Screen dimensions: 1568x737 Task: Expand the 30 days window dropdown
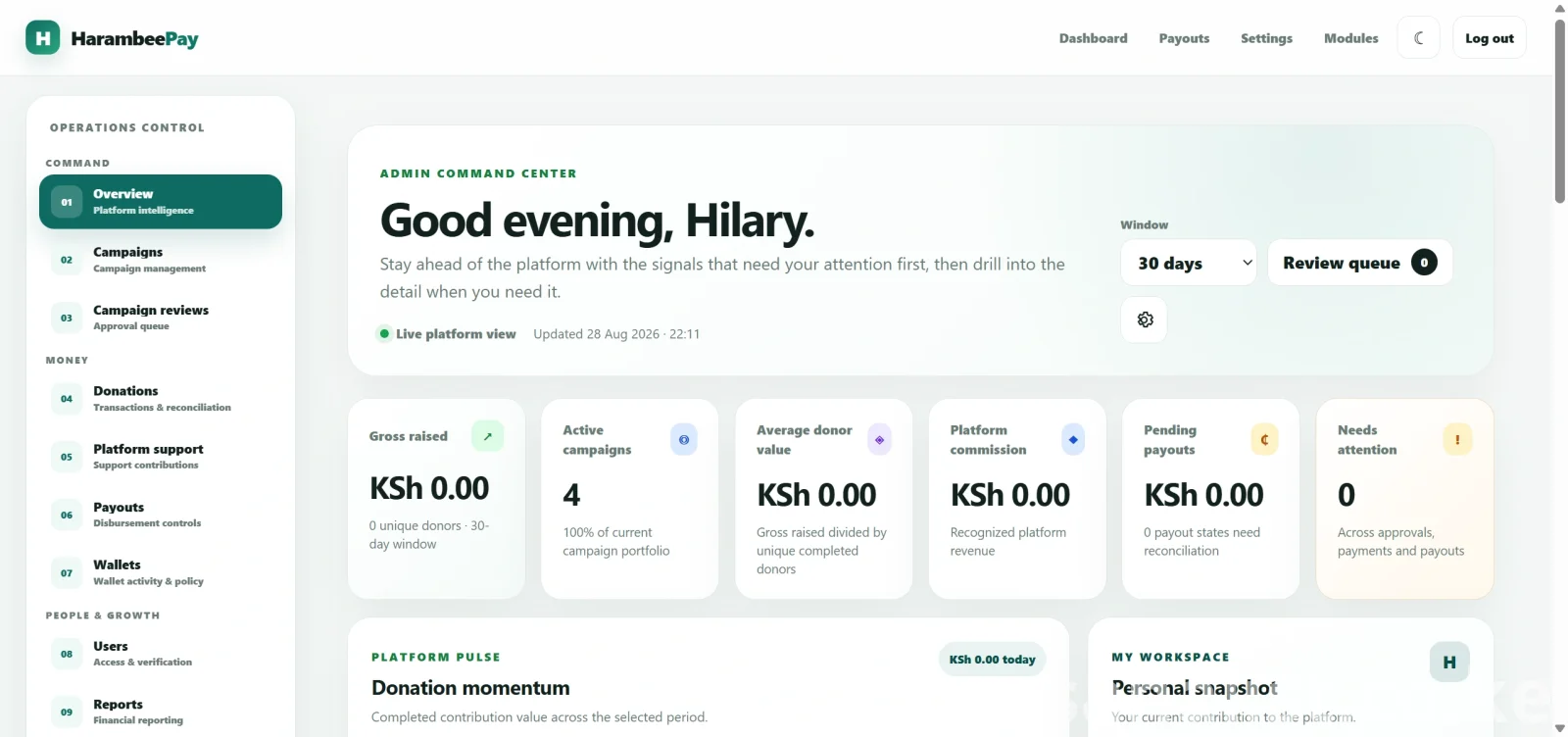1189,263
